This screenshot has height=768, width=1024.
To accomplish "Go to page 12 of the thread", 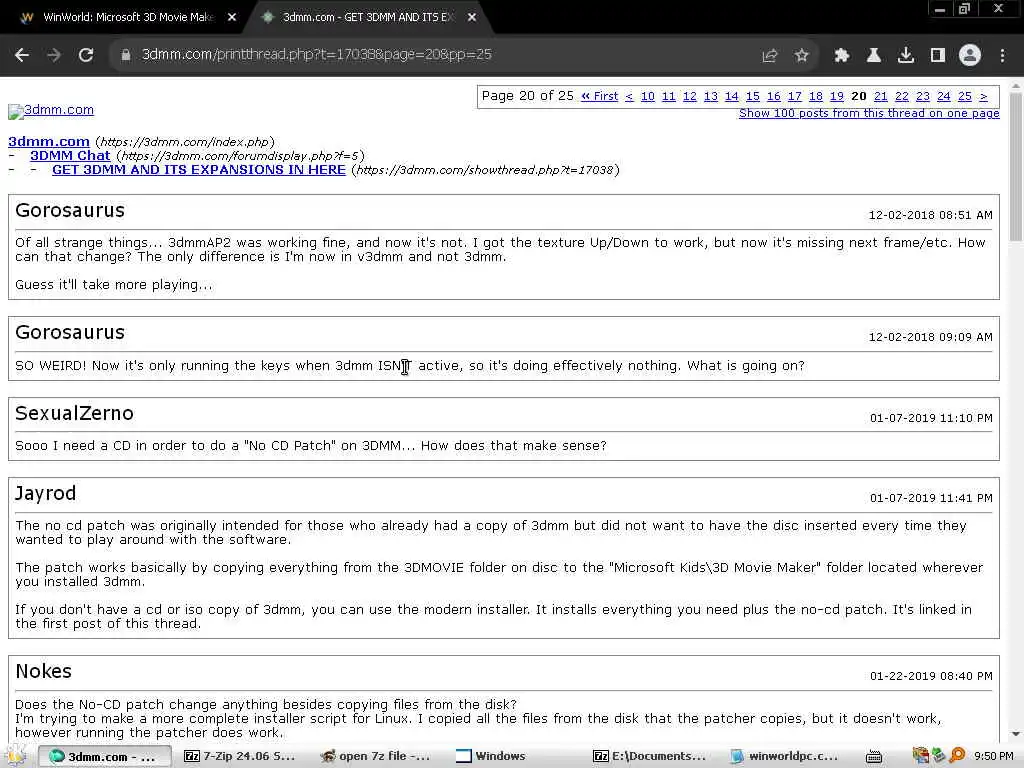I will click(690, 96).
